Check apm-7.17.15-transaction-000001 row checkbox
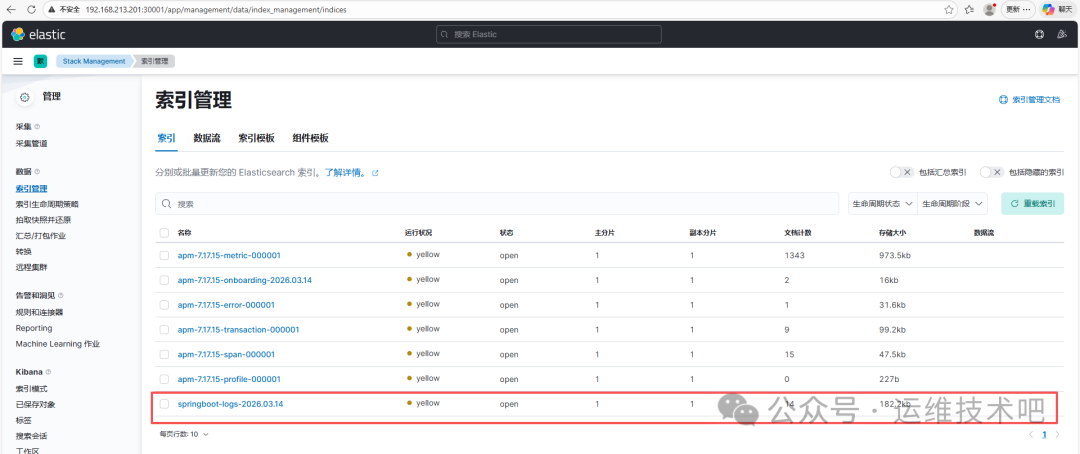The image size is (1080, 454). pyautogui.click(x=164, y=330)
